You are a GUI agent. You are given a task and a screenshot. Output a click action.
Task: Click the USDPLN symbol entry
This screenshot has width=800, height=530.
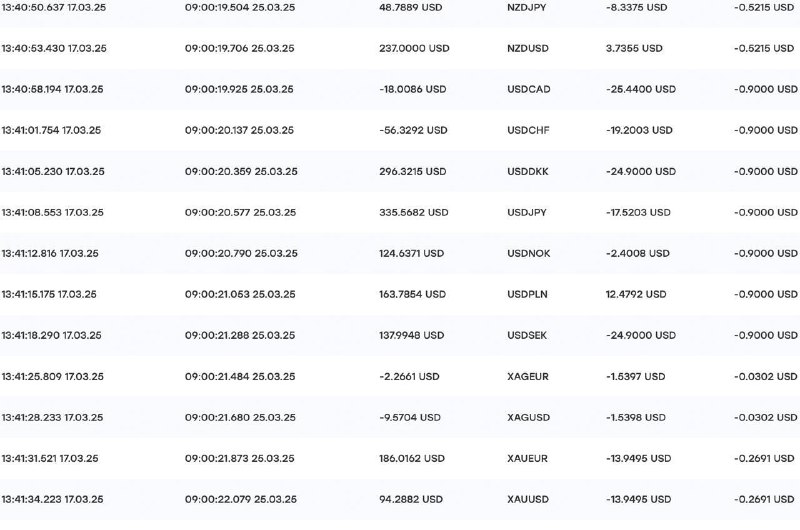[527, 294]
